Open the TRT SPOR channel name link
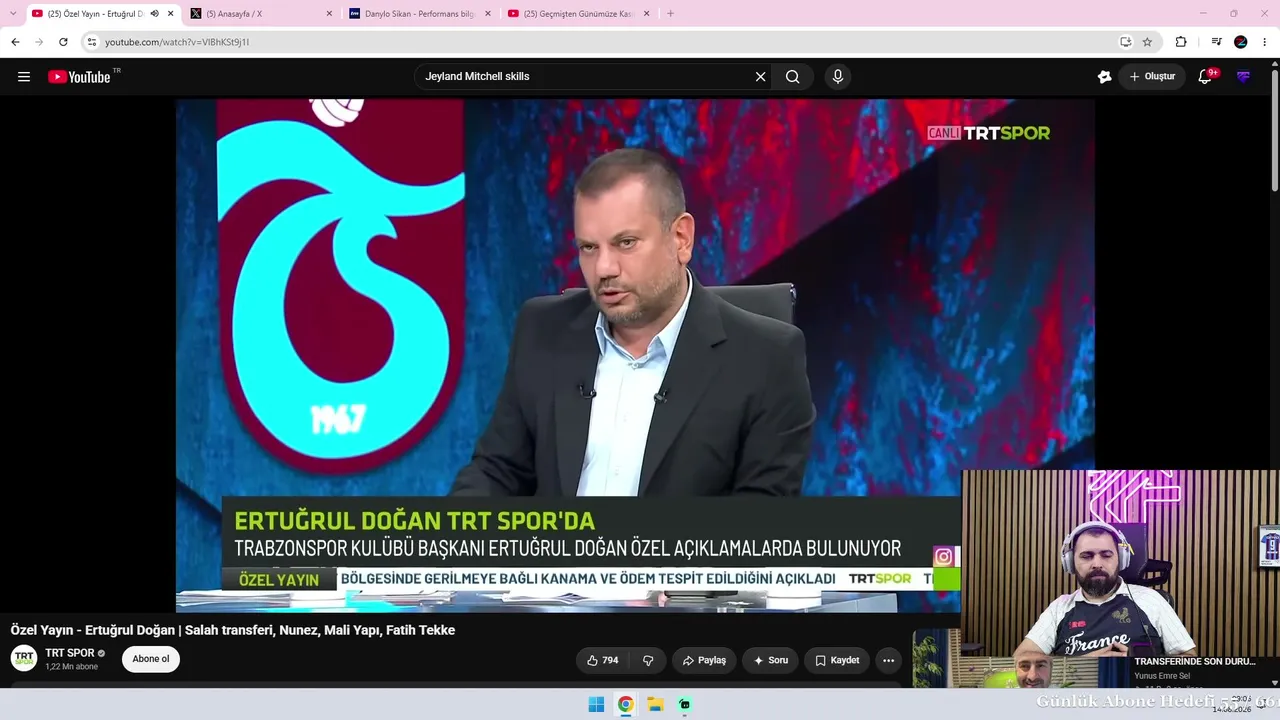The image size is (1280, 720). (70, 653)
